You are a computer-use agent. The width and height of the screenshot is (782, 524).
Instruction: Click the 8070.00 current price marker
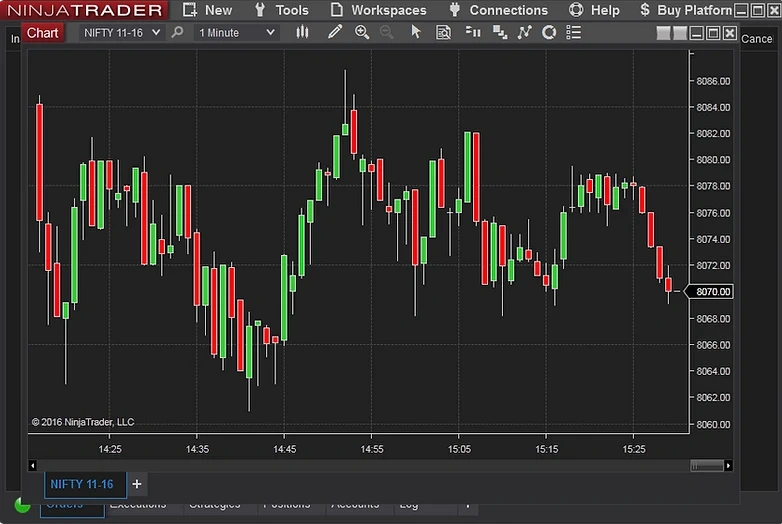click(x=709, y=292)
